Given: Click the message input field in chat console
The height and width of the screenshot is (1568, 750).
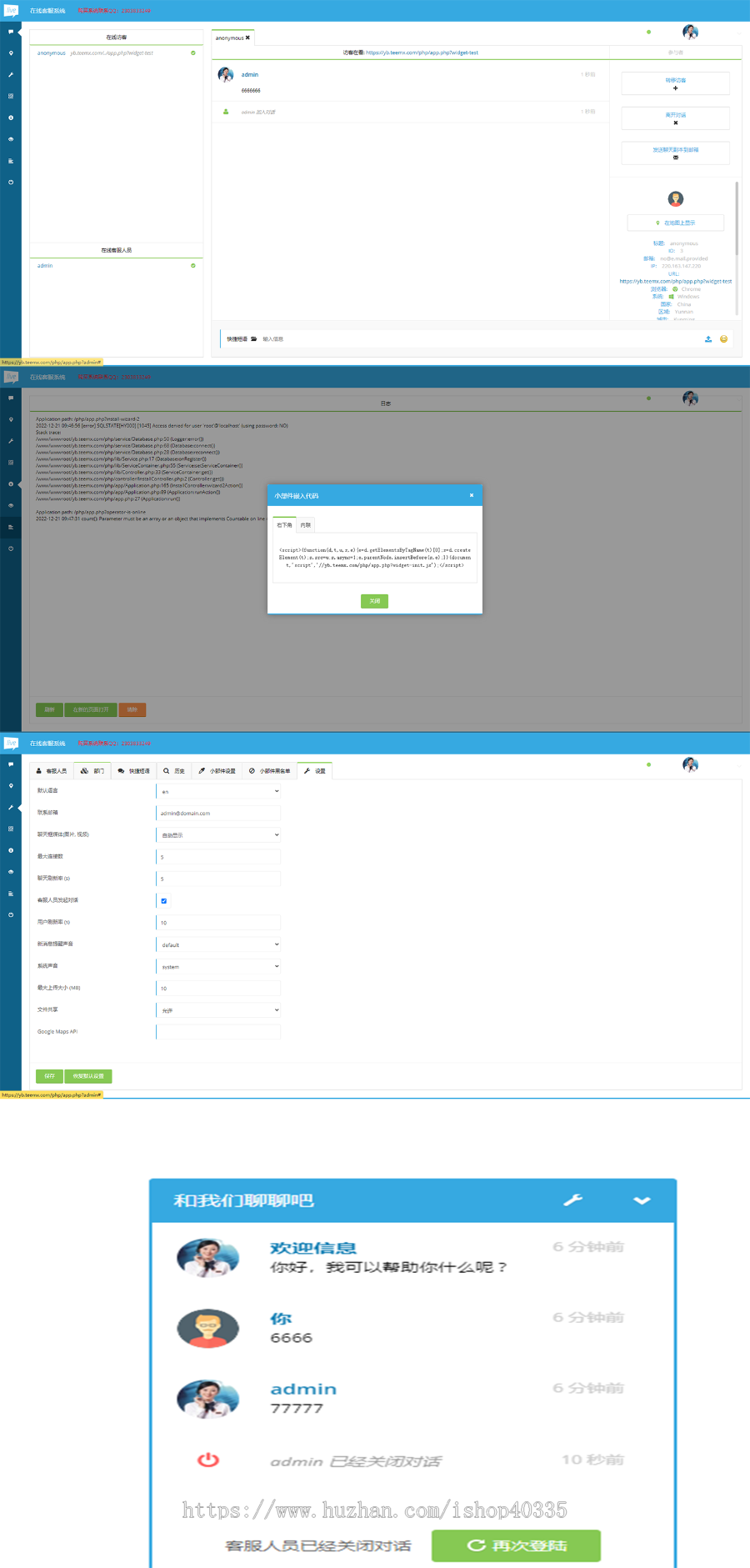Looking at the screenshot, I should (479, 339).
